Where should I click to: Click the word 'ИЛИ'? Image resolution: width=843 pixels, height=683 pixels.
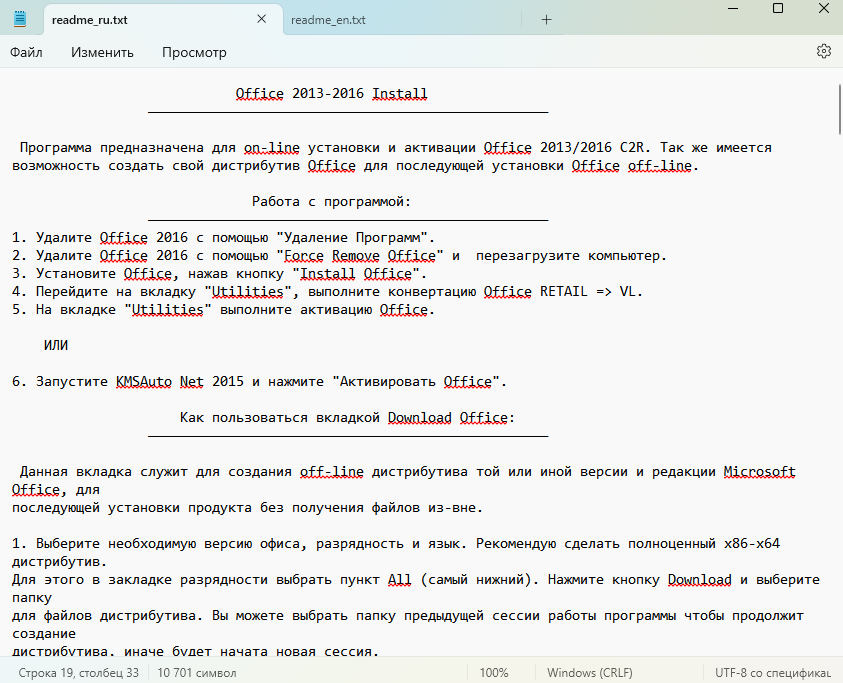[x=56, y=345]
